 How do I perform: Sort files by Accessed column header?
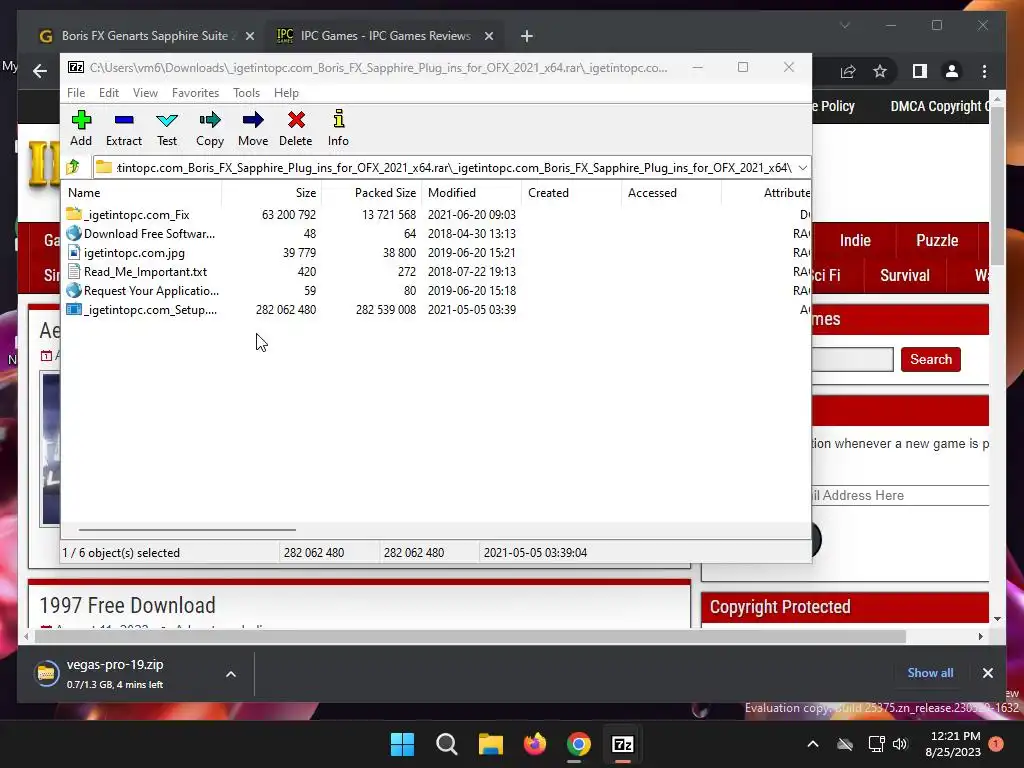[671, 193]
